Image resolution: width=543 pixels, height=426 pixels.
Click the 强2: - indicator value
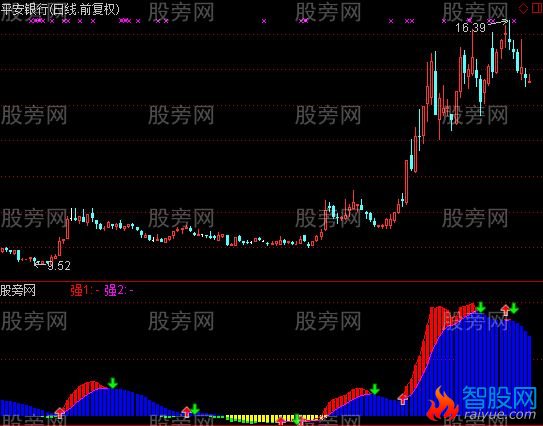coord(119,290)
